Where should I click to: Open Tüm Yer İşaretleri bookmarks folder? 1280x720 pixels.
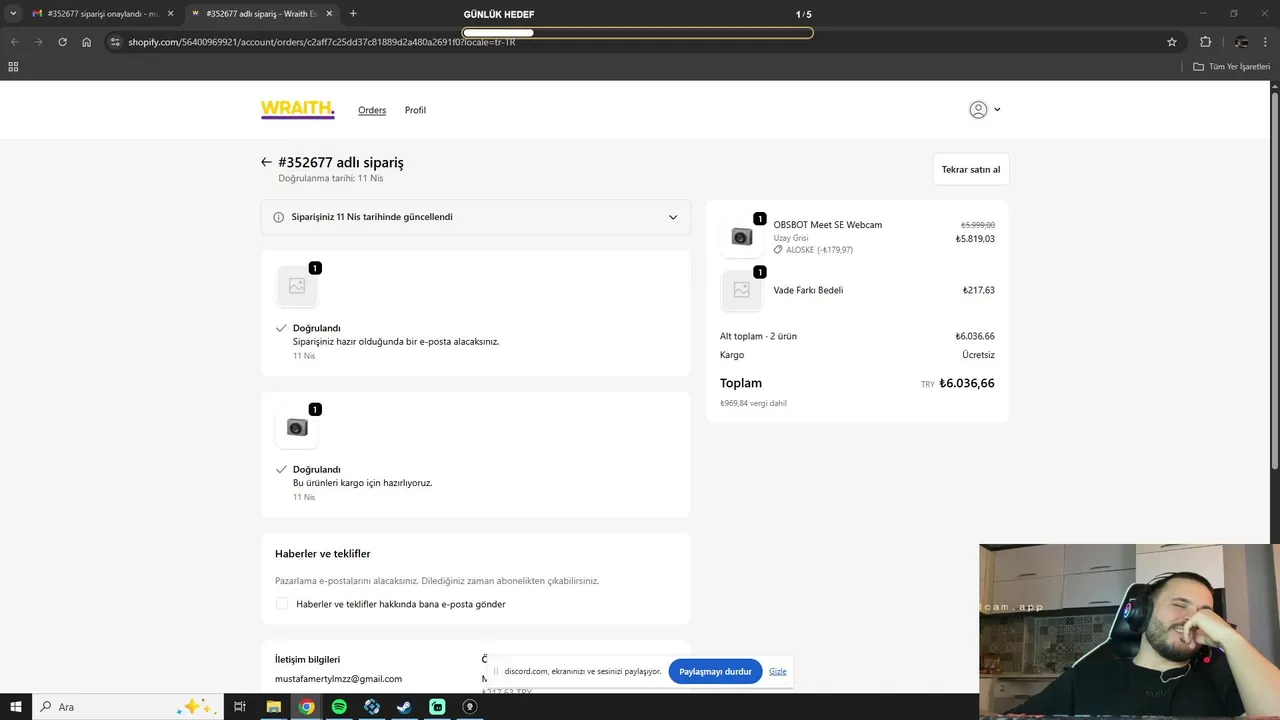point(1232,67)
